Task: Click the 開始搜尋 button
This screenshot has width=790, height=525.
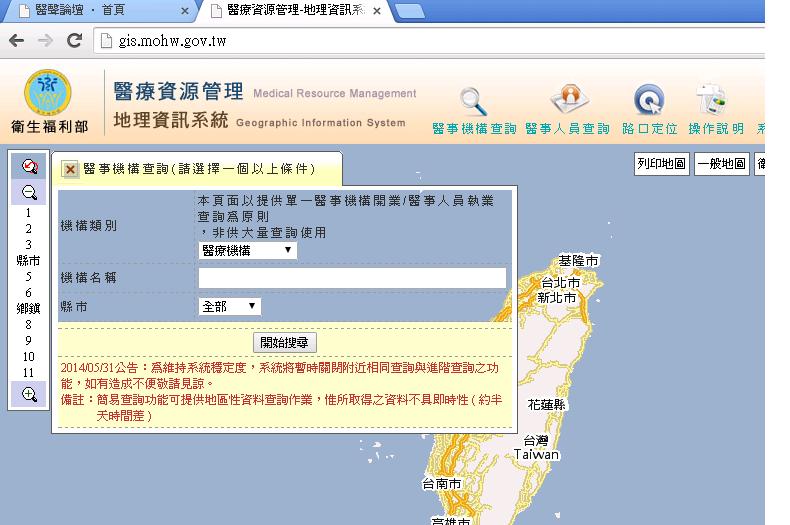Action: pos(285,343)
